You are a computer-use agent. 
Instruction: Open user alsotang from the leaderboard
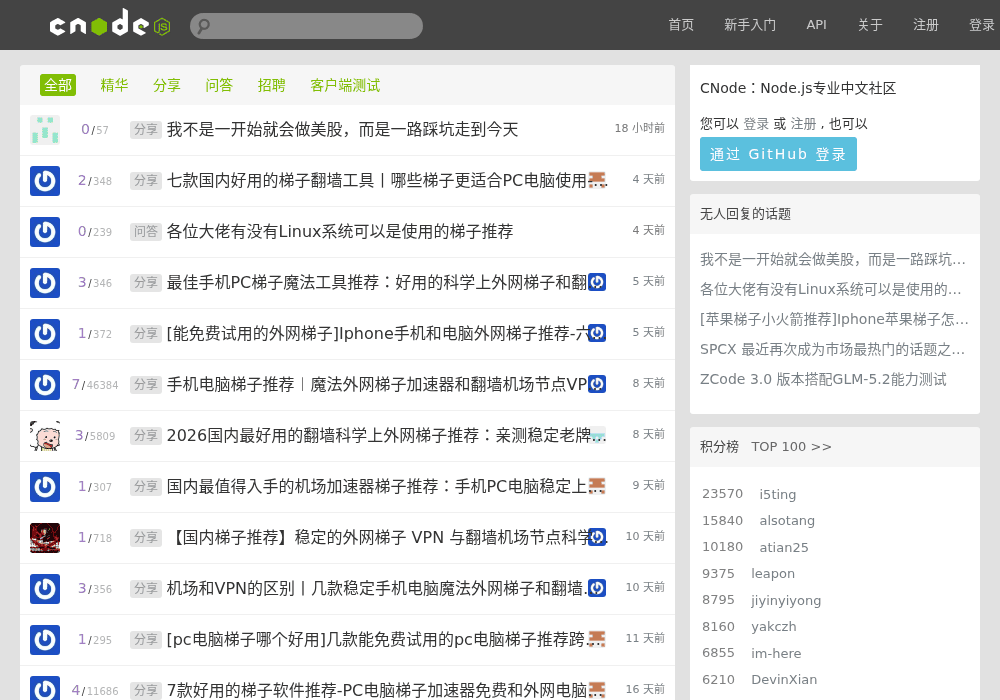pyautogui.click(x=787, y=521)
